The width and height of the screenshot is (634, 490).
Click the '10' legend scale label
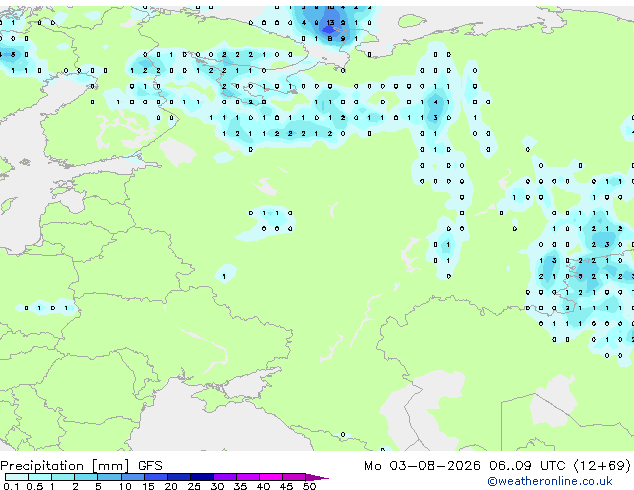pos(125,486)
